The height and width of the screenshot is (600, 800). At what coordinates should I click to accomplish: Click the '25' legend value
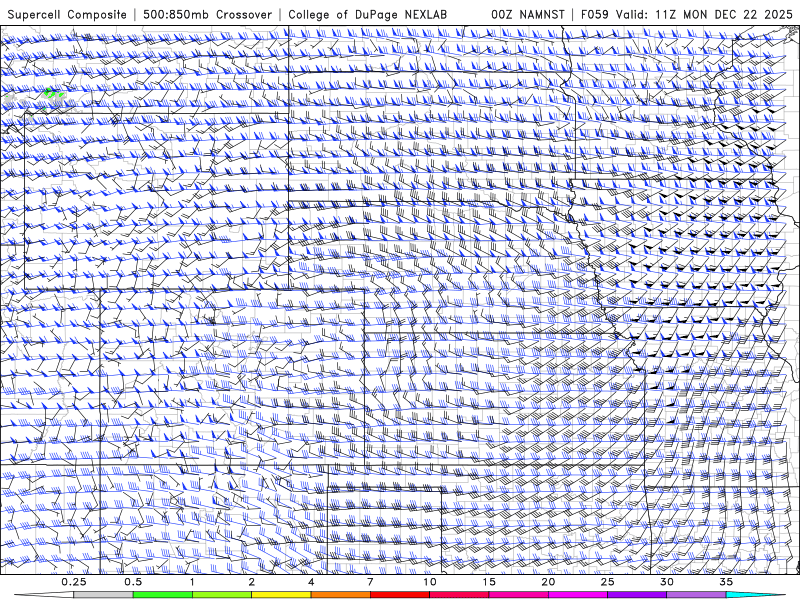(x=607, y=582)
